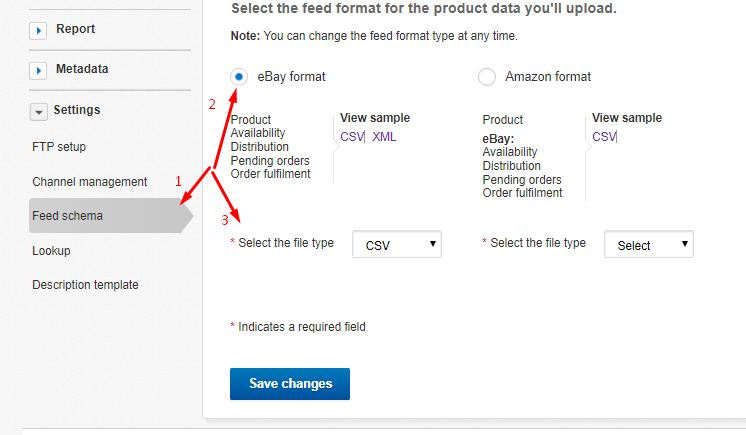
Task: Click the Settings heading label
Action: coord(77,110)
